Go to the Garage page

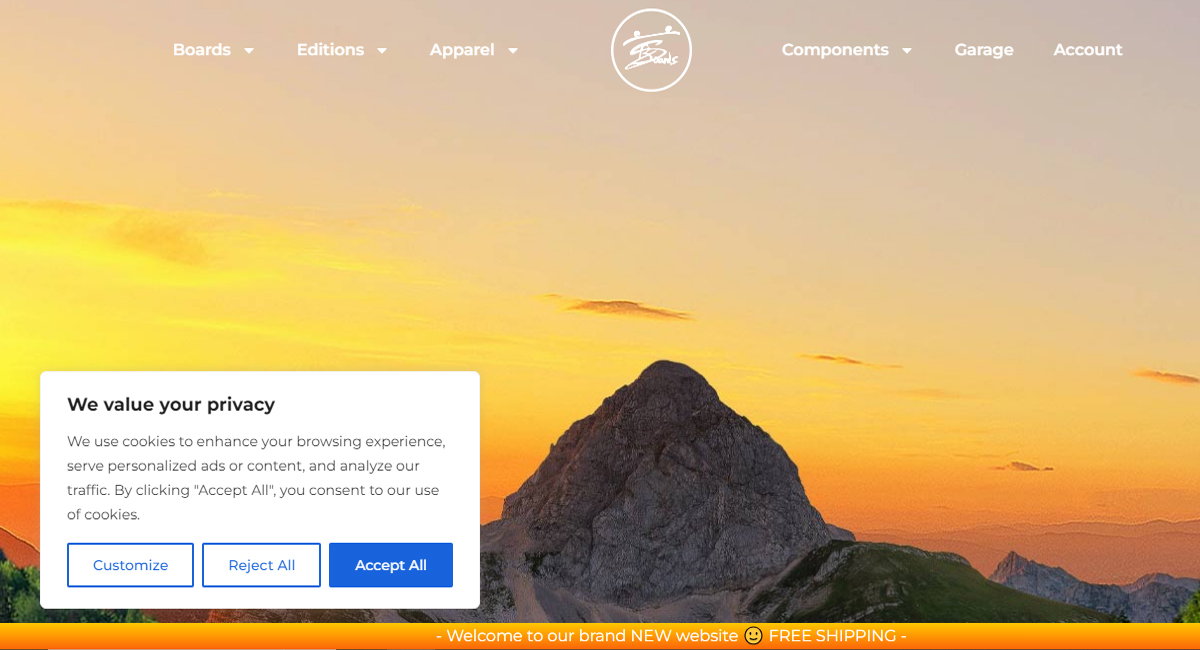click(984, 50)
